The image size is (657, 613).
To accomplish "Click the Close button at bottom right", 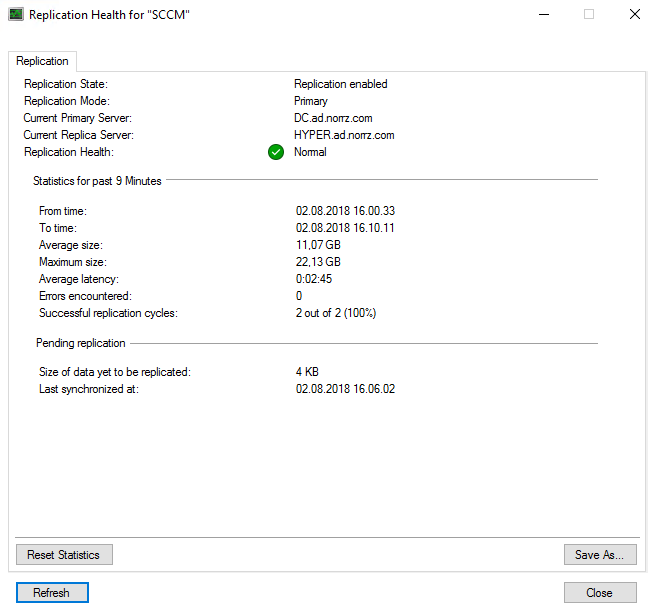I will coord(599,593).
